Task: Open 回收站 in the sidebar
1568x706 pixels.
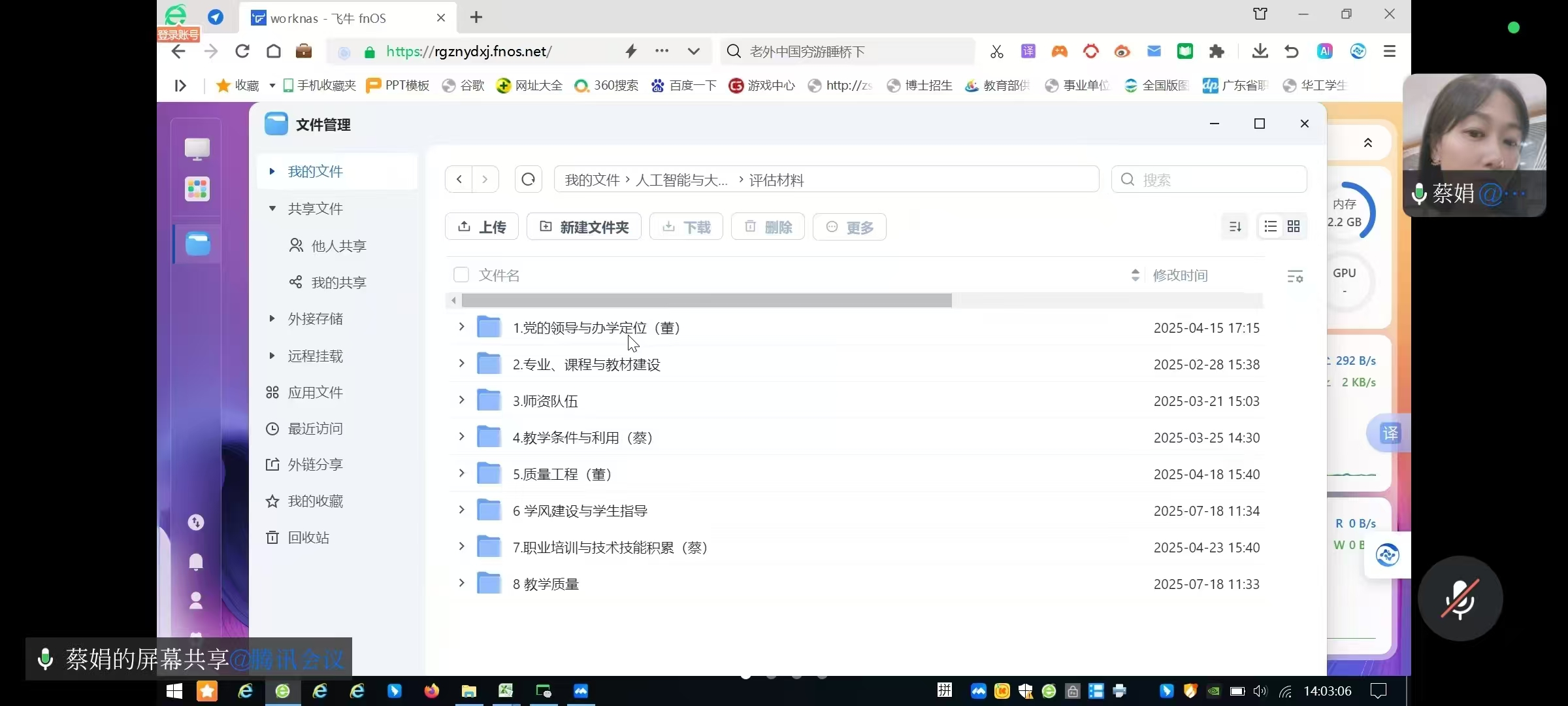Action: click(x=308, y=537)
